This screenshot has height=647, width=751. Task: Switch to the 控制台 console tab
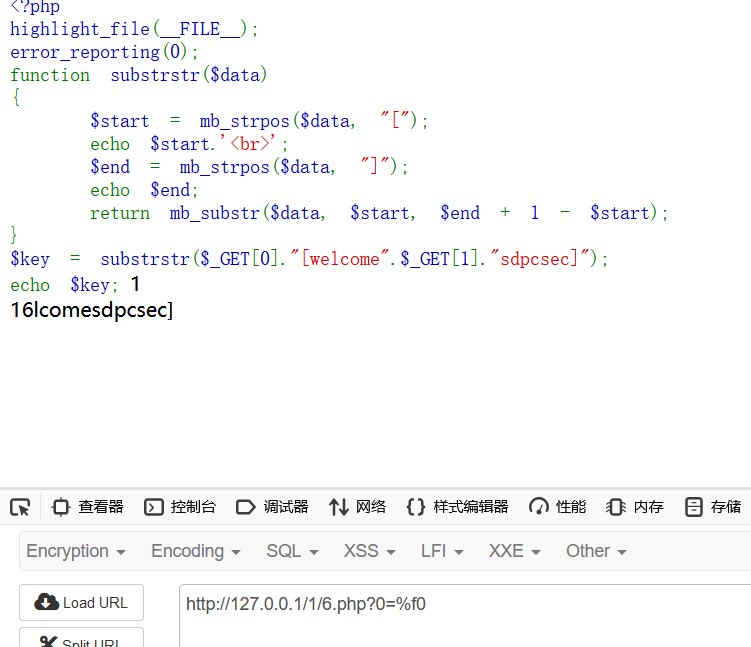pyautogui.click(x=180, y=507)
